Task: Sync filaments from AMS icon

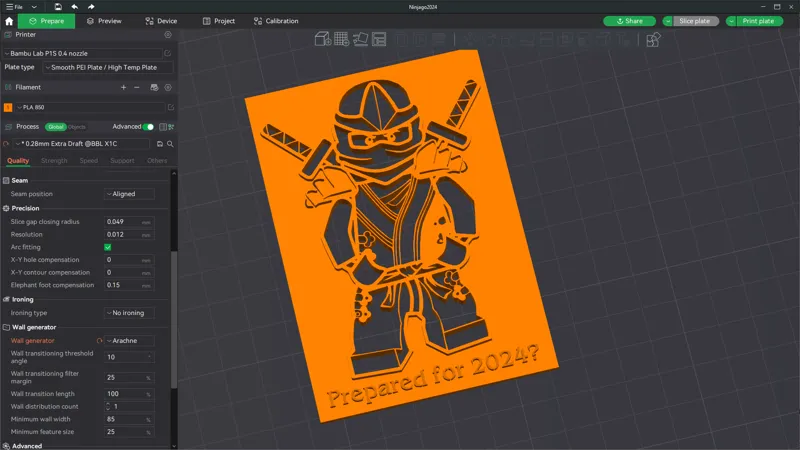Action: (x=154, y=87)
